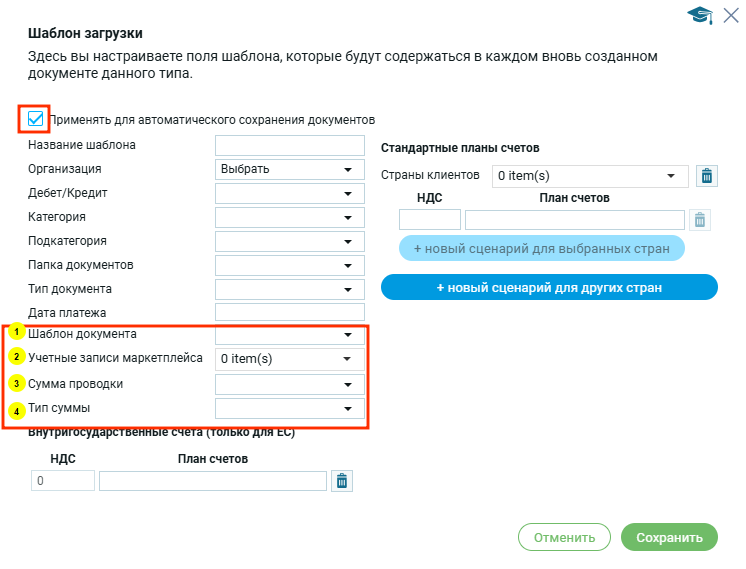Expand the Дебет/Кредит dropdown
The height and width of the screenshot is (569, 746).
[x=290, y=193]
